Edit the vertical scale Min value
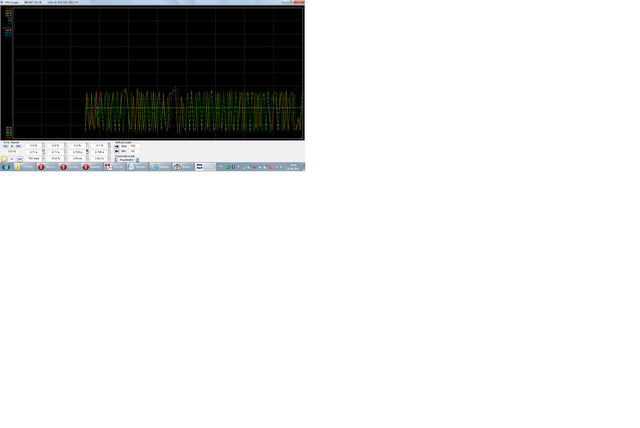 coord(134,151)
